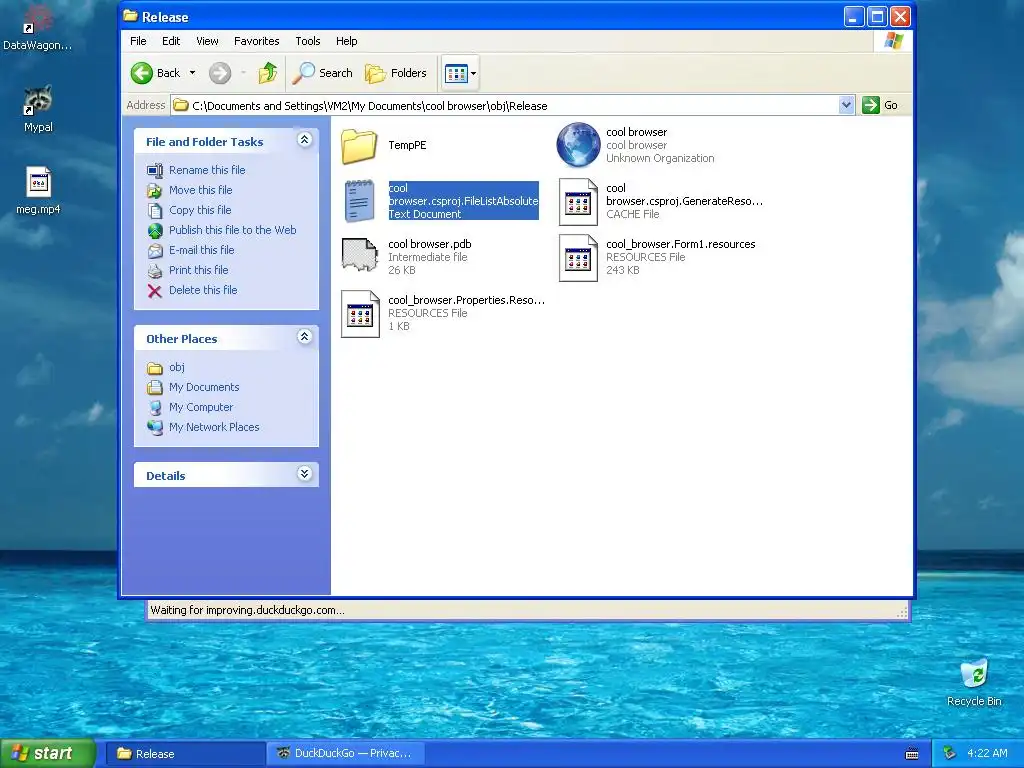Click Publish this file to the Web
The image size is (1024, 768).
[232, 230]
